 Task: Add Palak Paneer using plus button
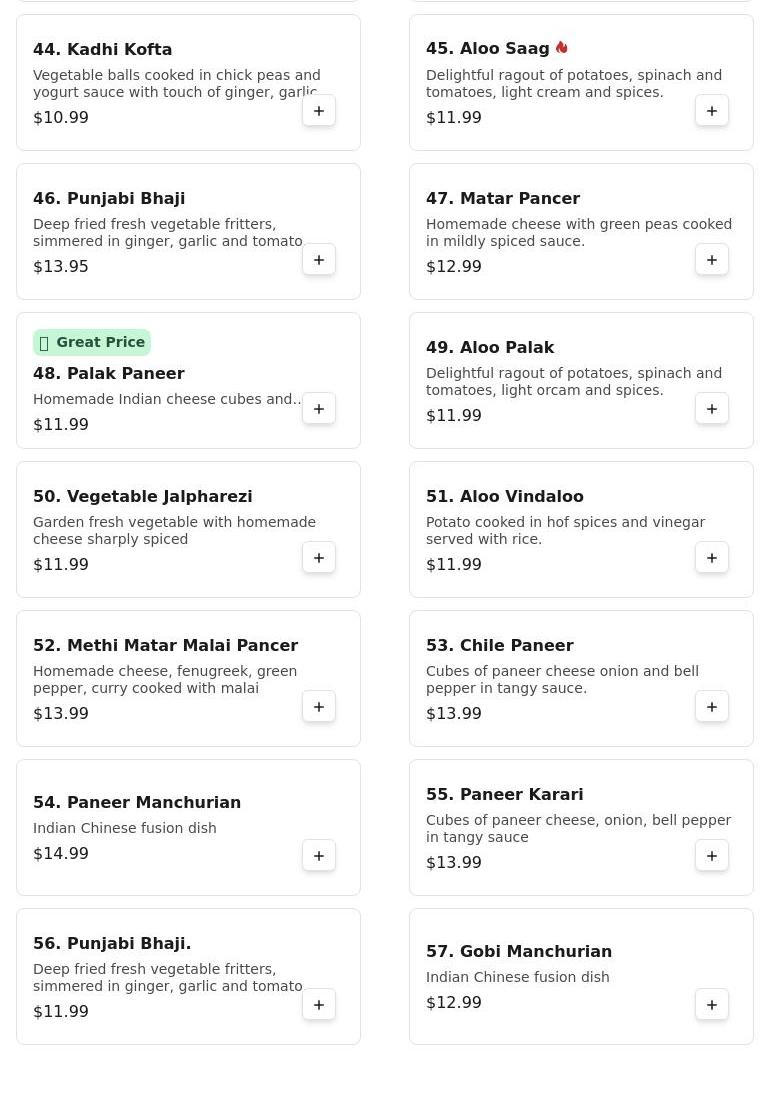[319, 409]
